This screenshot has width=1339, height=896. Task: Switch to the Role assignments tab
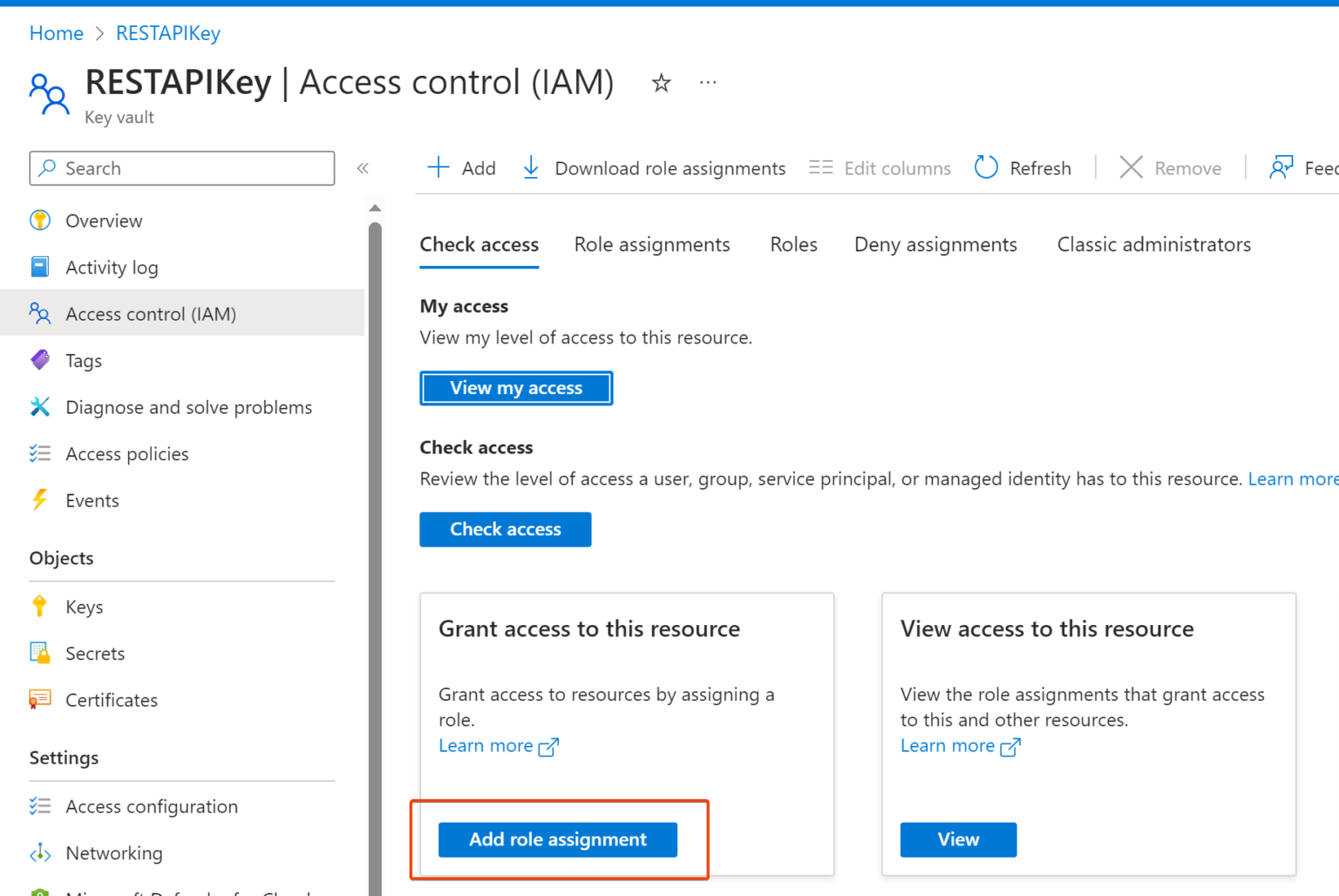652,244
